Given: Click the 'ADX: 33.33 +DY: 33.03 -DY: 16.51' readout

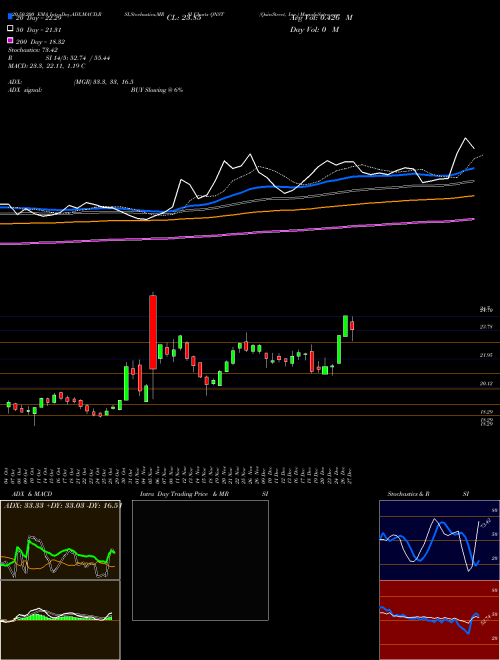Looking at the screenshot, I should click(63, 505).
